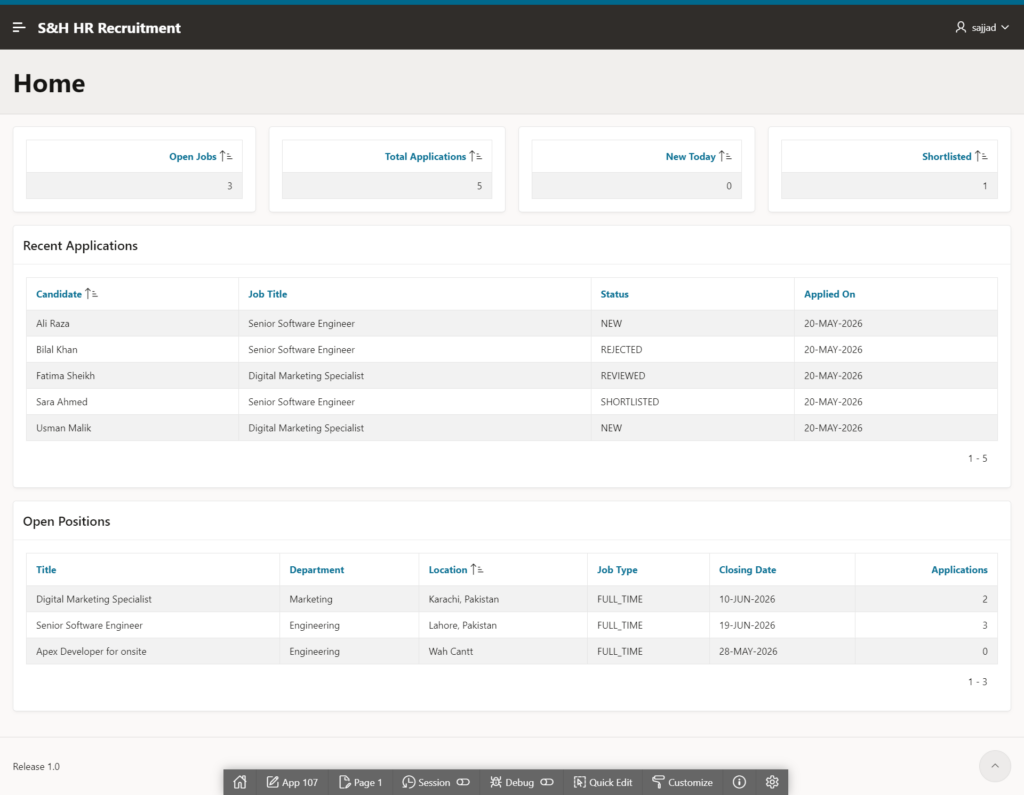1024x795 pixels.
Task: Sort by Total Applications header
Action: point(425,157)
